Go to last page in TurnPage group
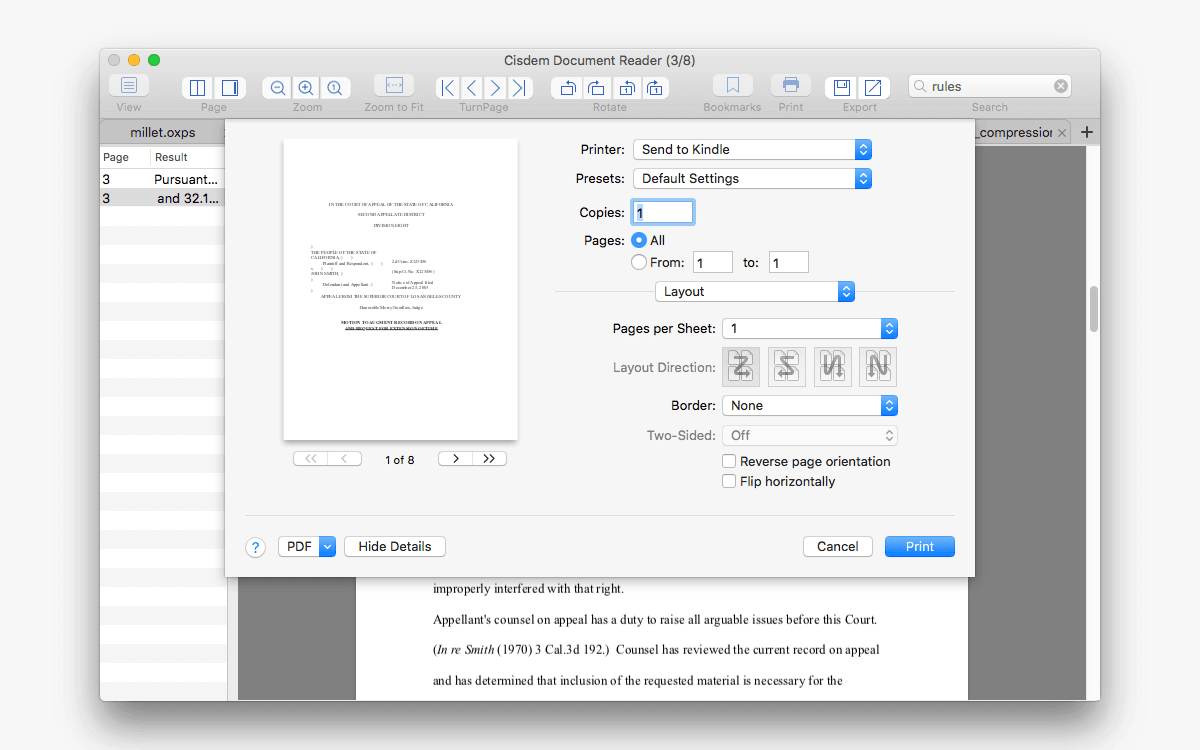1200x750 pixels. pyautogui.click(x=519, y=88)
